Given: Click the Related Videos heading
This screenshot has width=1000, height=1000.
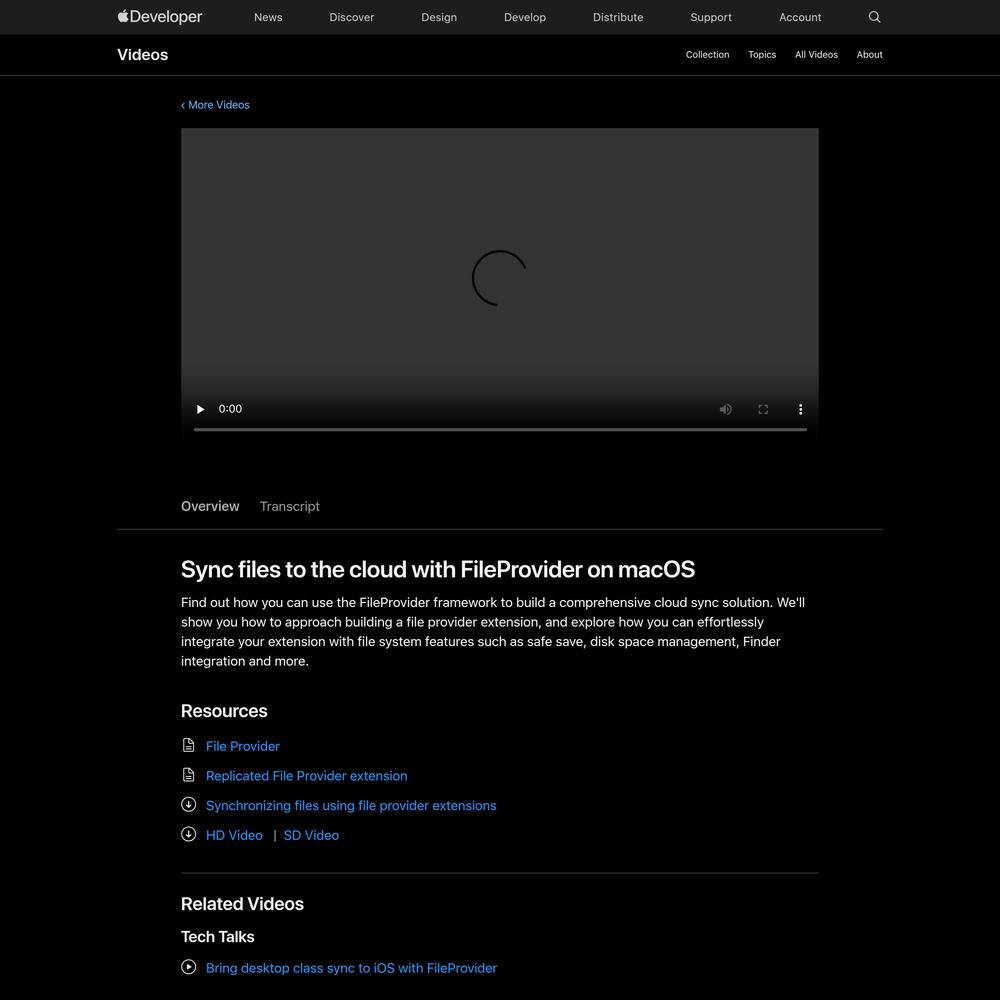Looking at the screenshot, I should click(242, 904).
